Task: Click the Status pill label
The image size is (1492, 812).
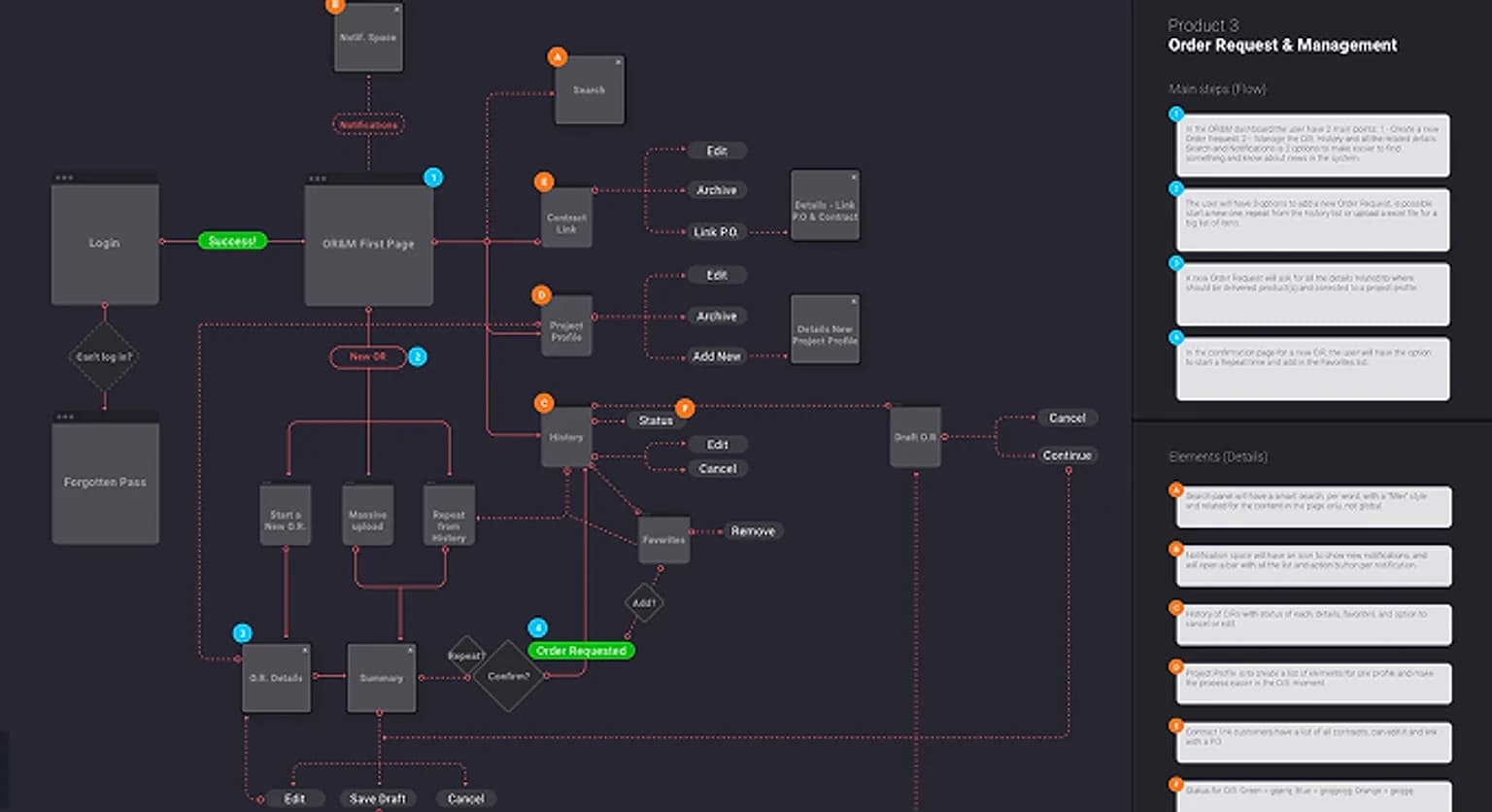Action: [x=655, y=421]
